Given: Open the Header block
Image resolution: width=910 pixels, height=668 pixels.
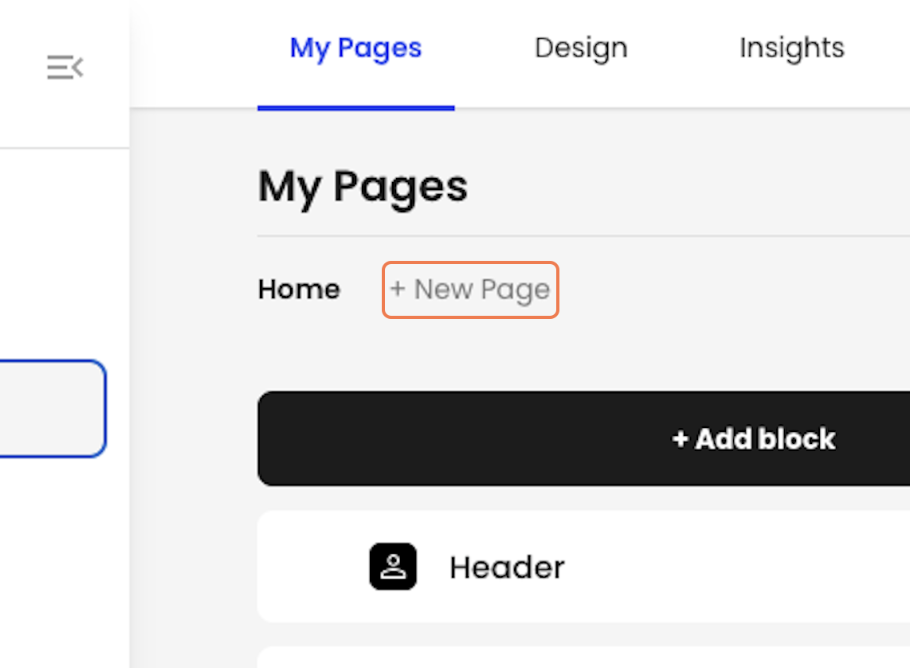Looking at the screenshot, I should pos(584,566).
